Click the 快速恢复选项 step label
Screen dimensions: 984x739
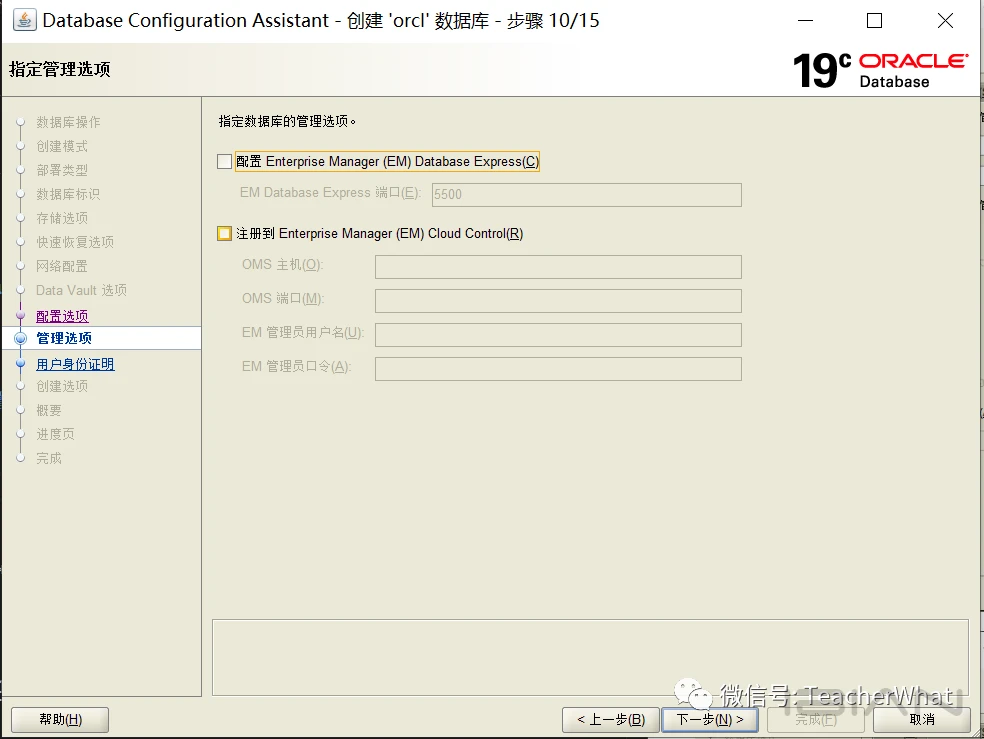point(75,242)
